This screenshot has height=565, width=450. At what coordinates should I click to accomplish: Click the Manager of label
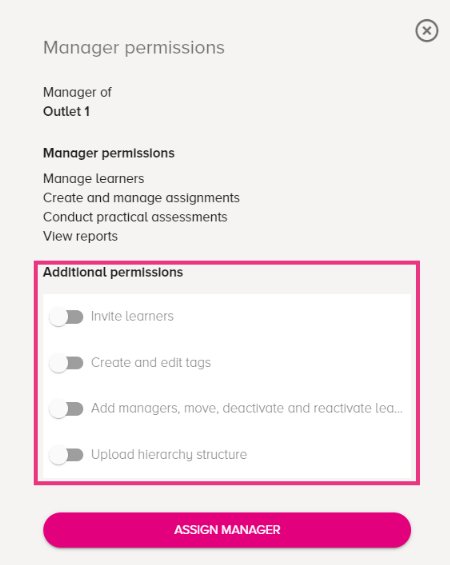point(77,92)
